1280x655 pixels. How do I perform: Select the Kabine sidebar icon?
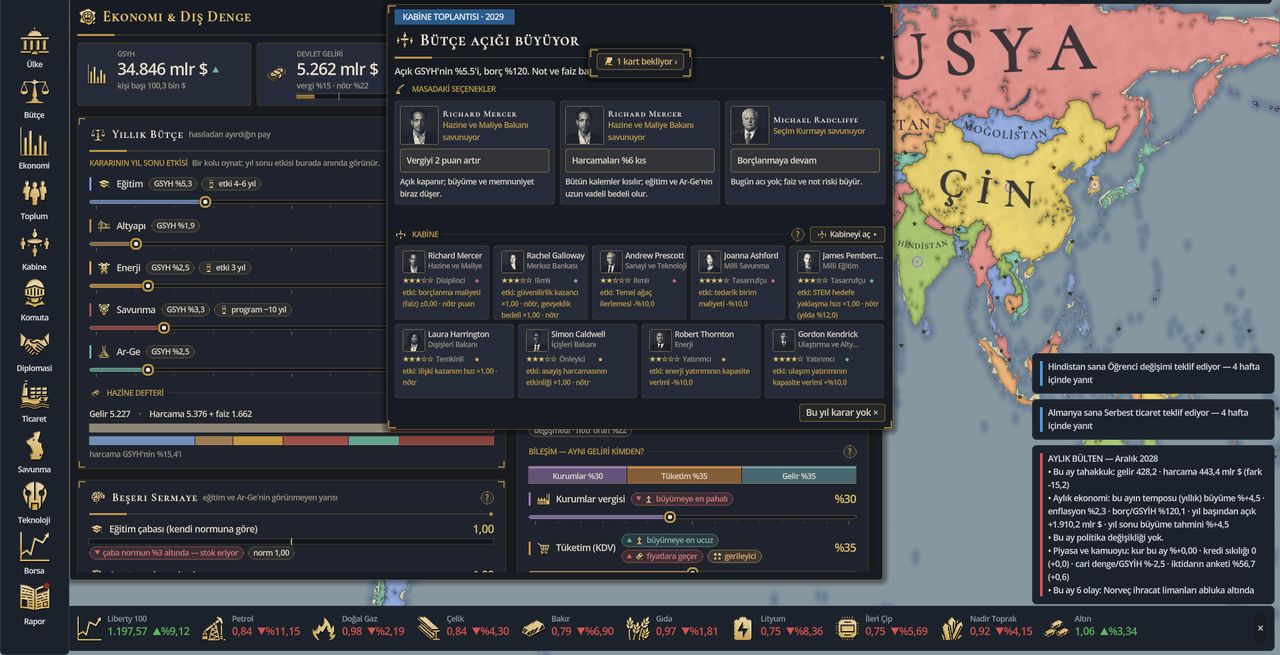click(x=34, y=250)
